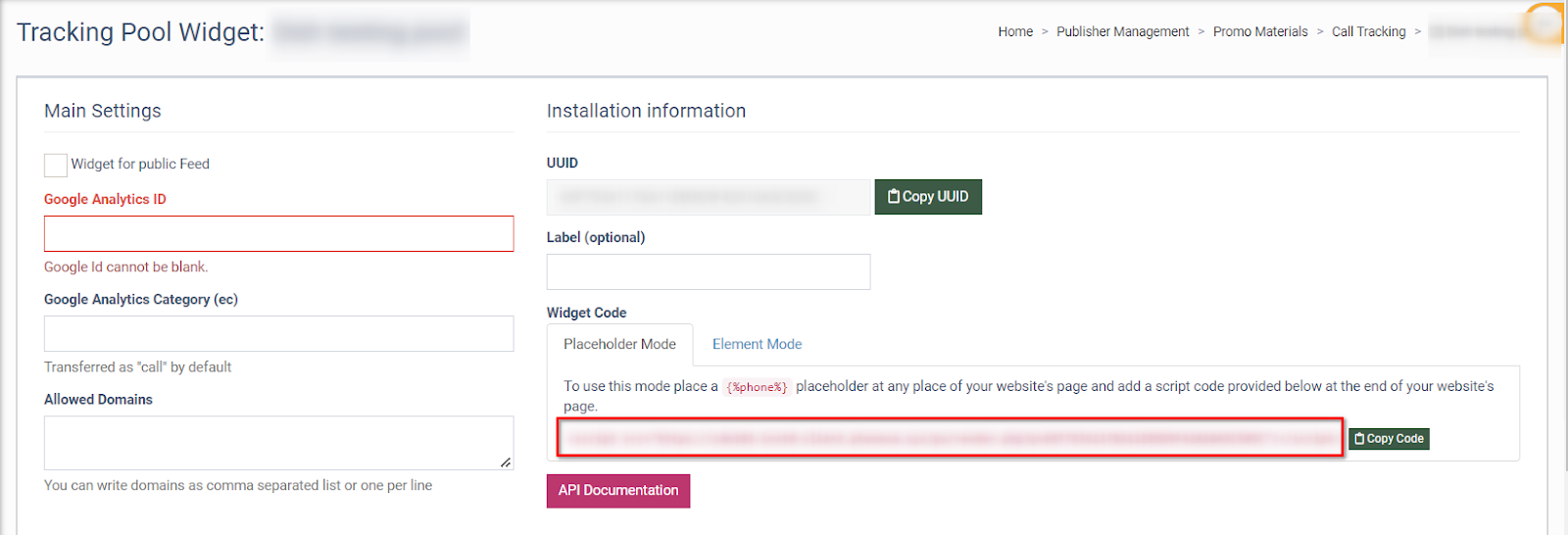Navigate to Promo Materials breadcrumb
This screenshot has height=535, width=1568.
pyautogui.click(x=1260, y=32)
